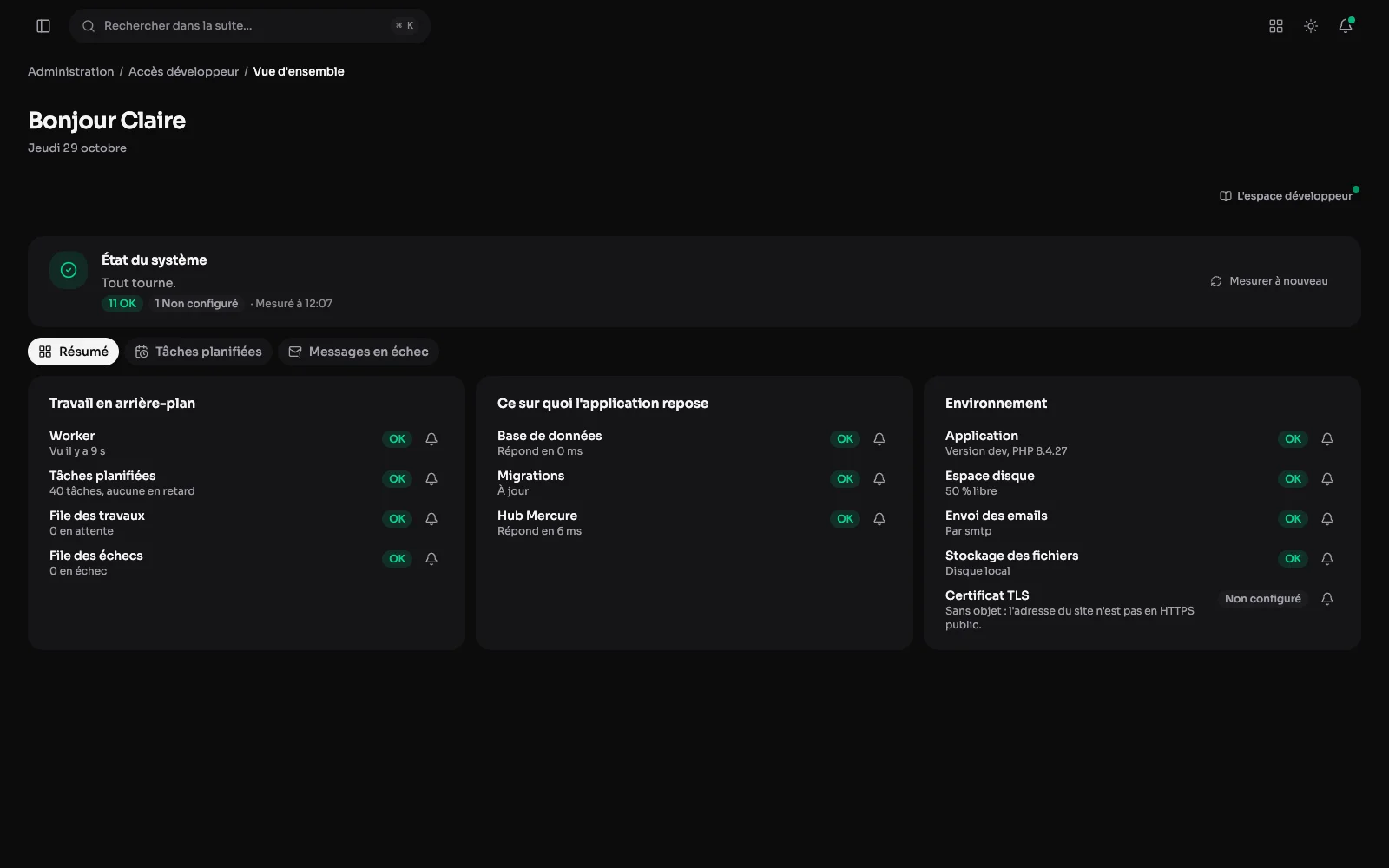This screenshot has height=868, width=1389.
Task: Toggle alert bell for Base de données
Action: point(879,439)
